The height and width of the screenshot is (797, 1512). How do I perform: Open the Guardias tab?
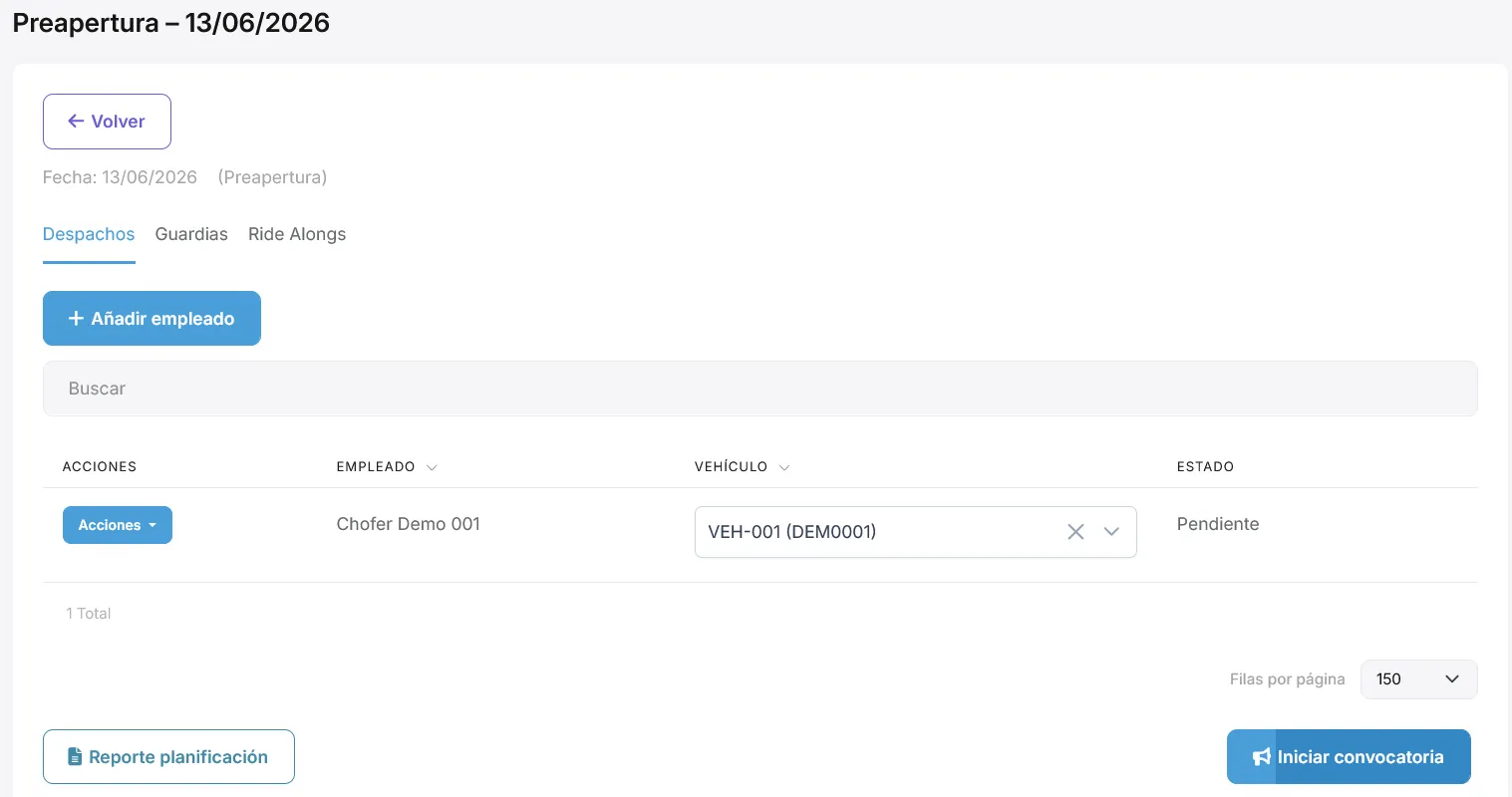(x=191, y=234)
